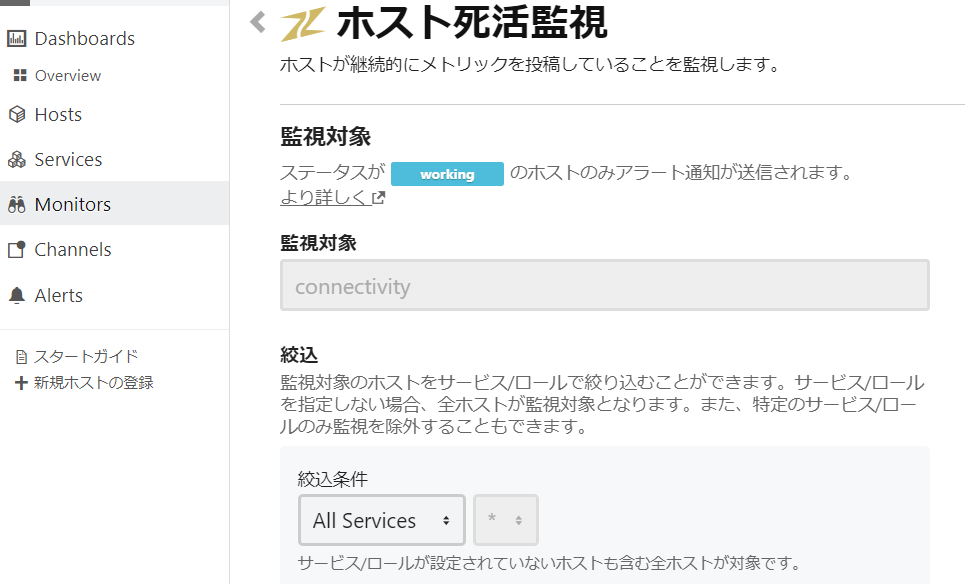
Task: Click the ホスト死活監視 page title
Action: 472,23
